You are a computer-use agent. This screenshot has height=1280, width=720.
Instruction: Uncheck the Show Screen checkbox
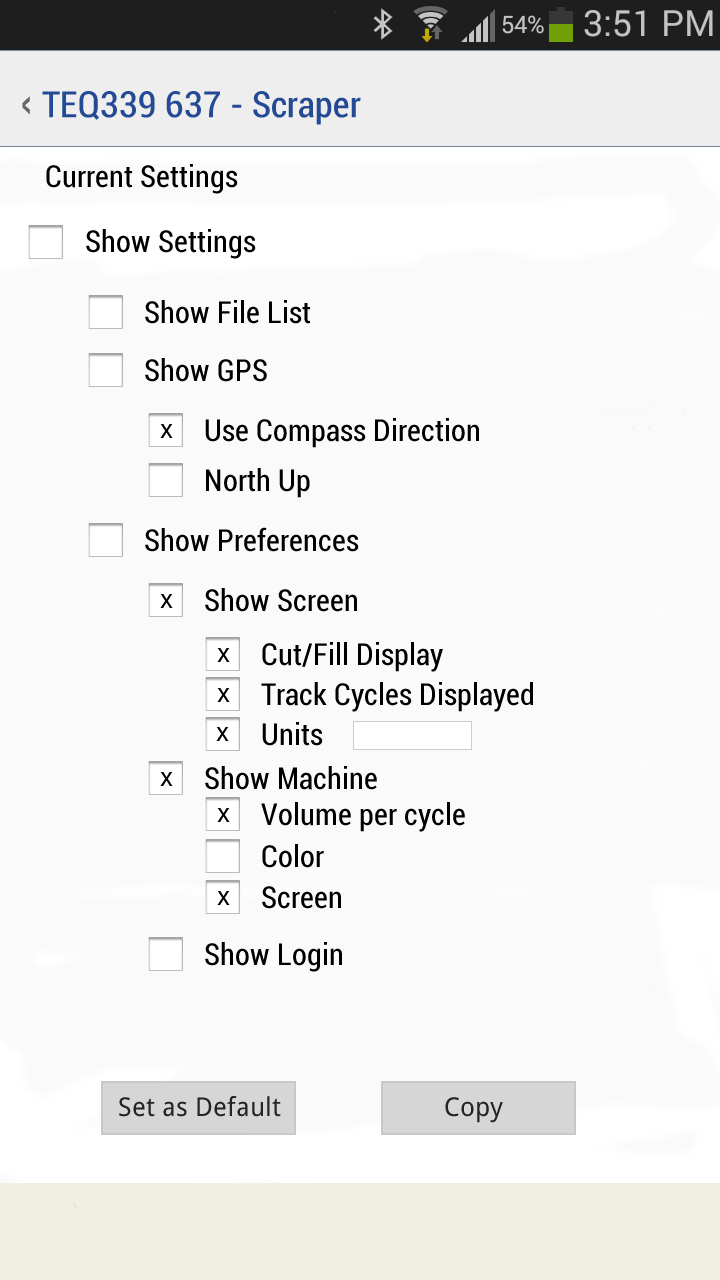coord(166,600)
